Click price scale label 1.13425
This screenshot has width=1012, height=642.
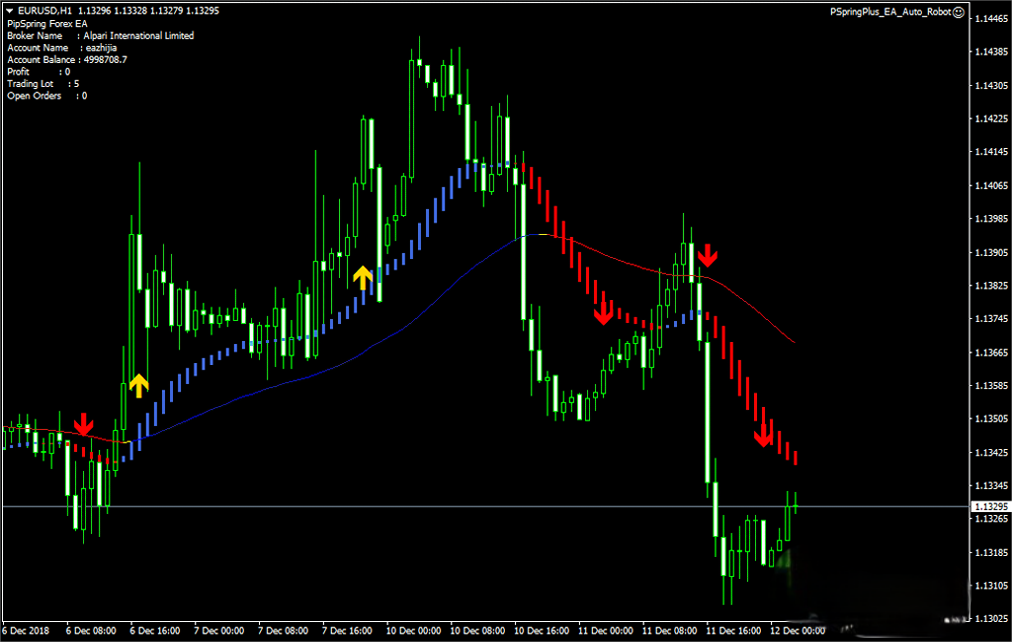pos(991,452)
